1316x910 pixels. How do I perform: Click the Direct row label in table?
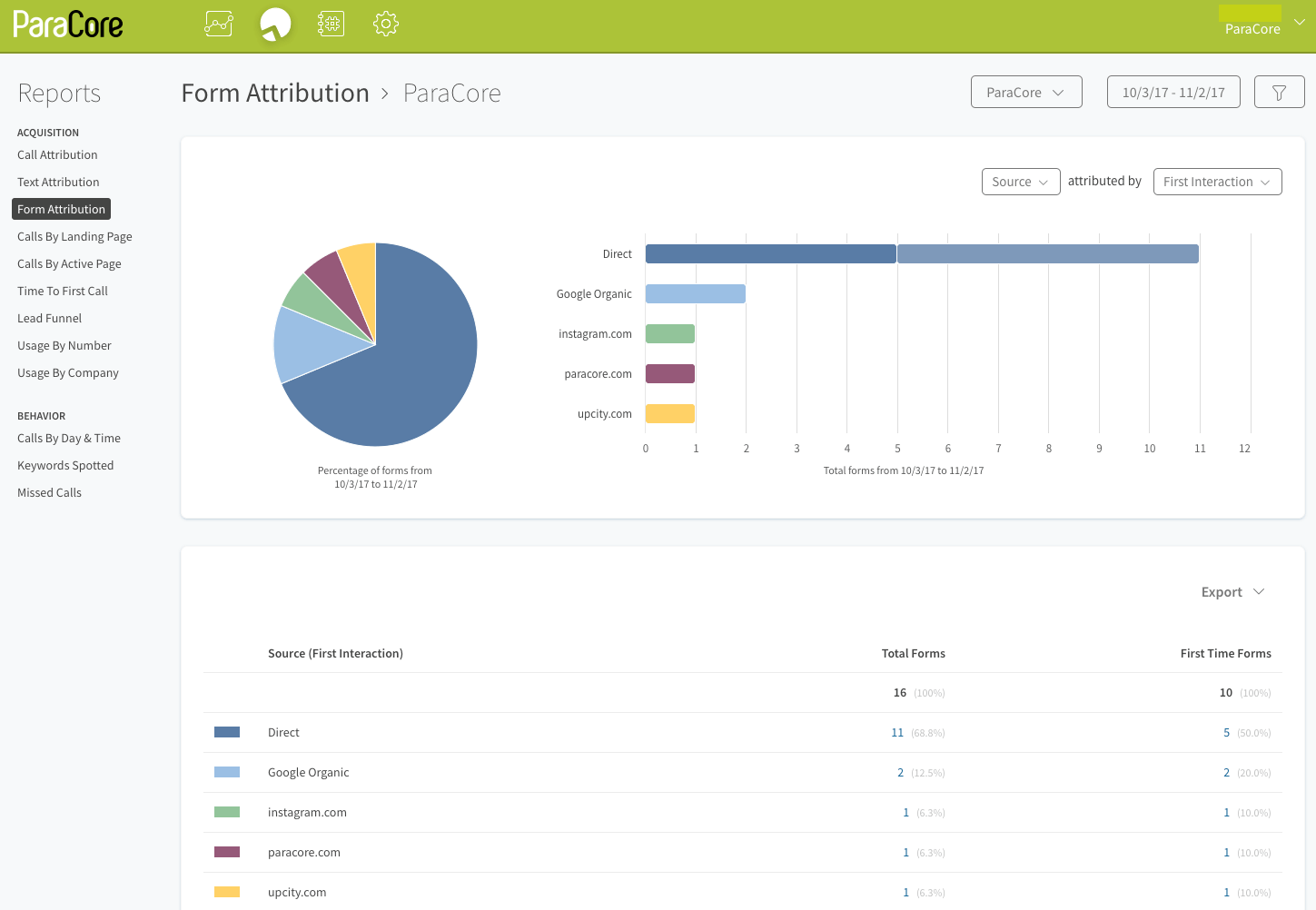click(283, 732)
